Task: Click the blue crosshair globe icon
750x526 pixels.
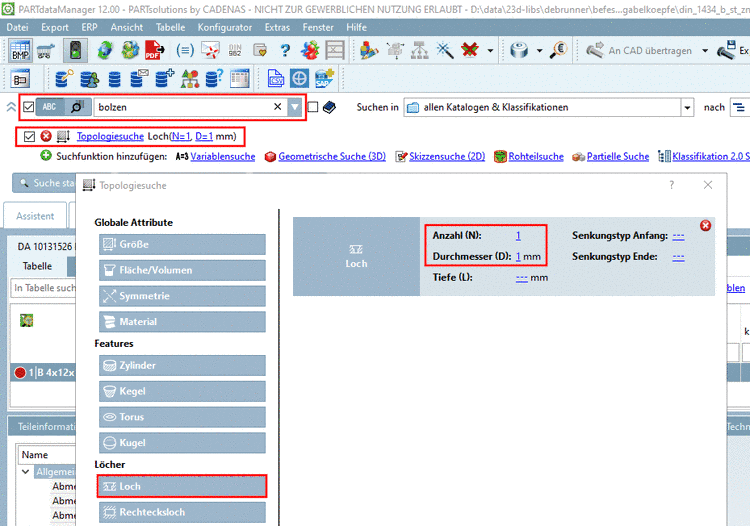Action: coord(299,78)
